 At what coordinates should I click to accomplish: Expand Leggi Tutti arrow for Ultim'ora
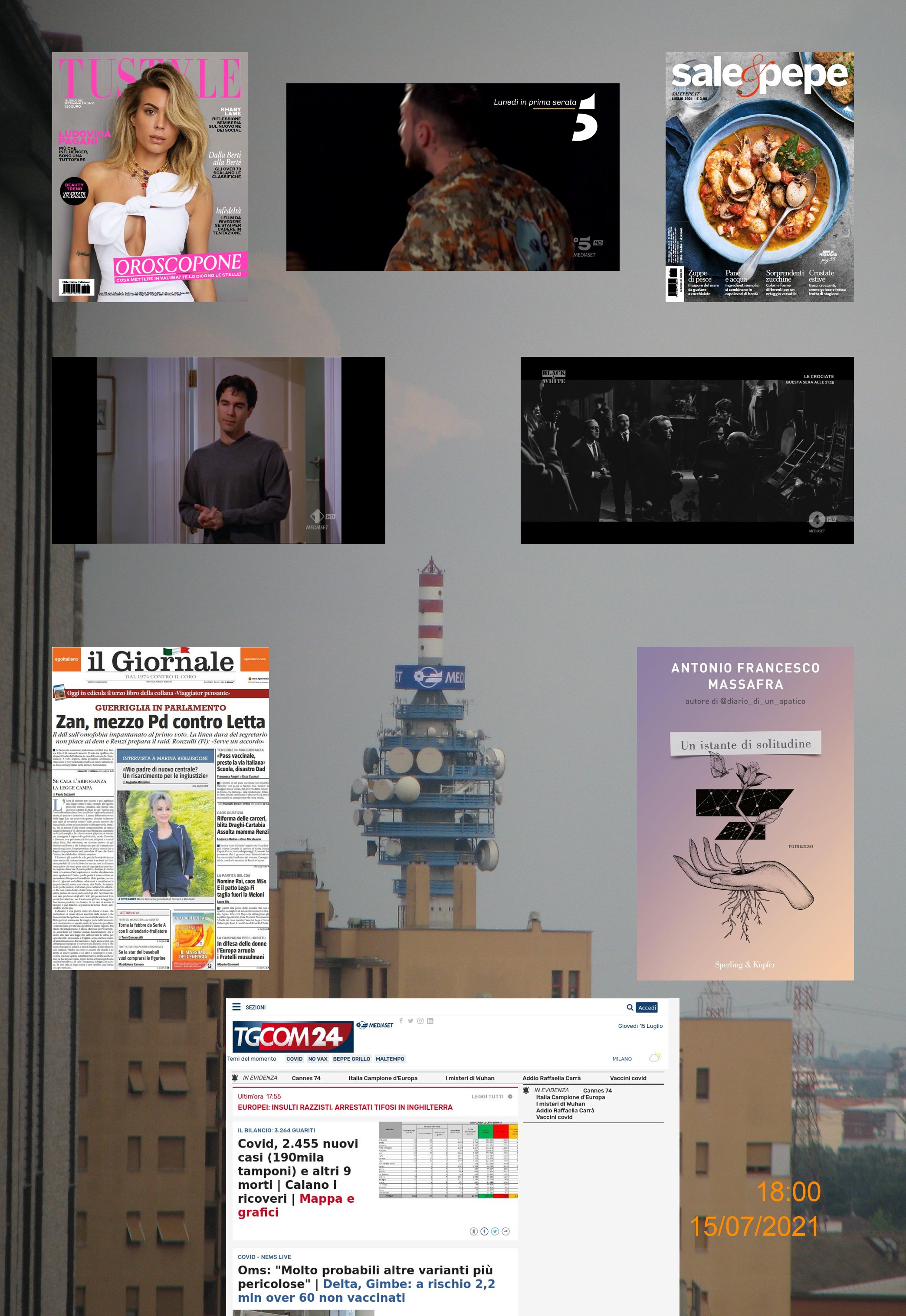click(x=510, y=1096)
